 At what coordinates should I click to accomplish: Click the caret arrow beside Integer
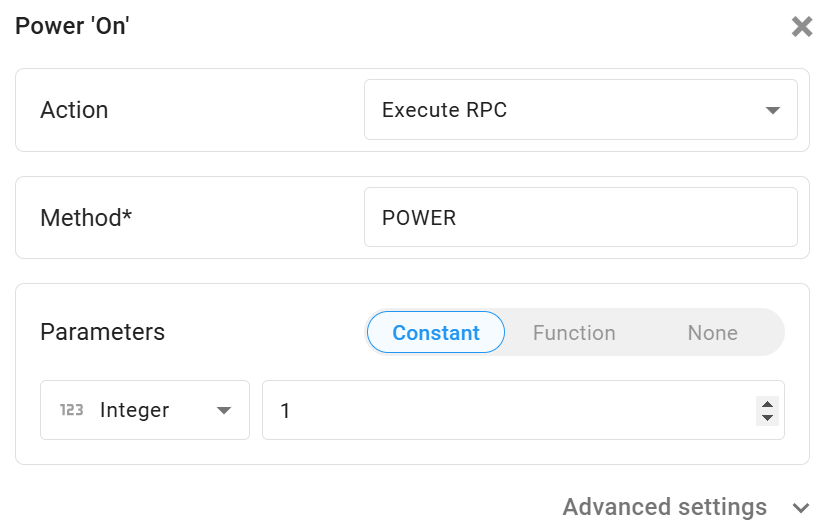[224, 410]
